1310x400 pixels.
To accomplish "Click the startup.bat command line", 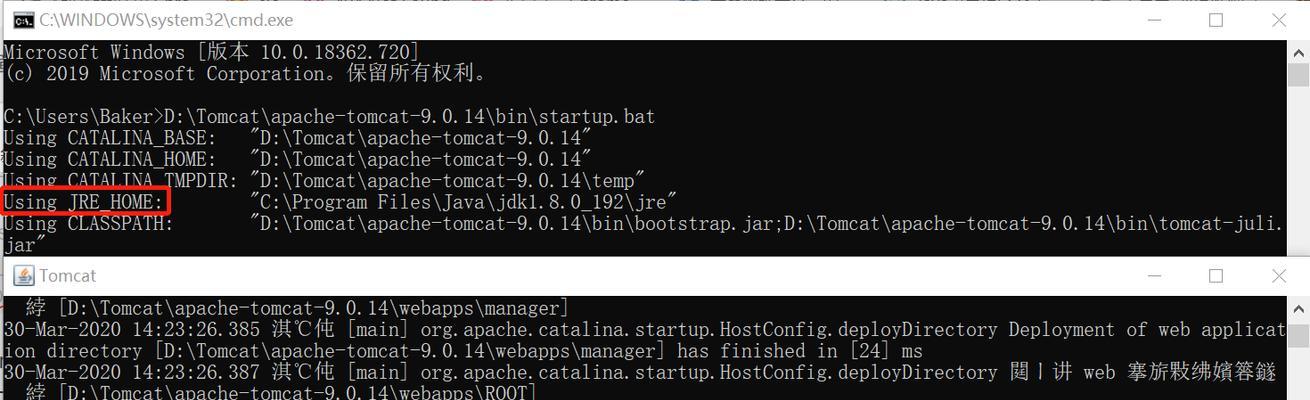I will (x=329, y=116).
